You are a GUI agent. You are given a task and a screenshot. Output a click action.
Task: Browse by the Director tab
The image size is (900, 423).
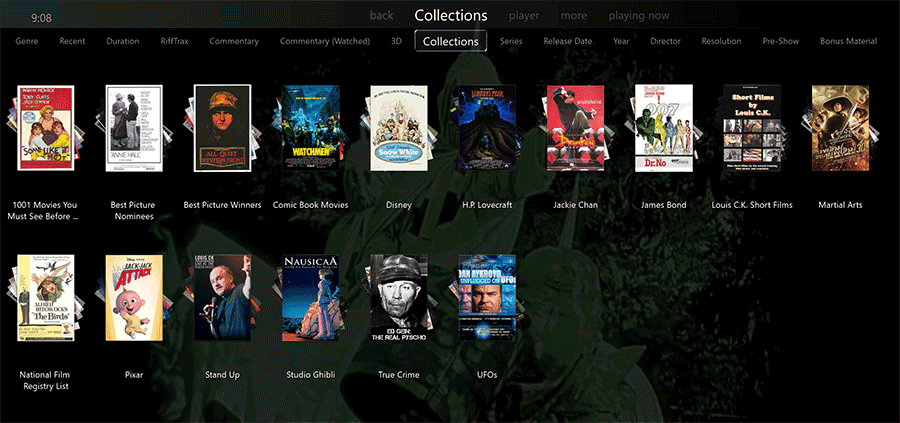tap(665, 41)
